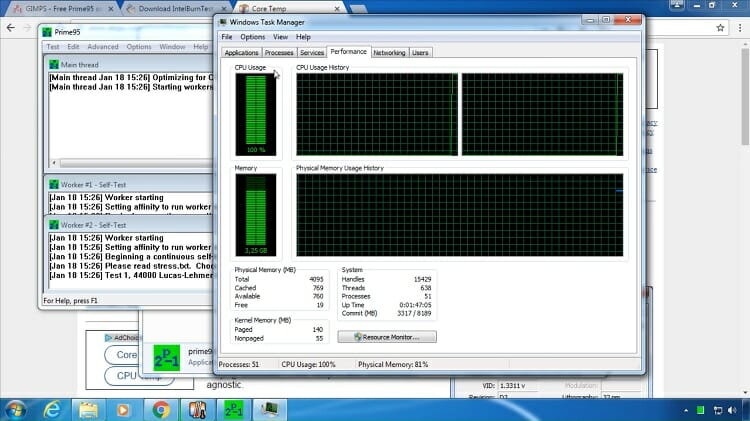Open the Networking tab in Task Manager
750x421 pixels.
[389, 53]
